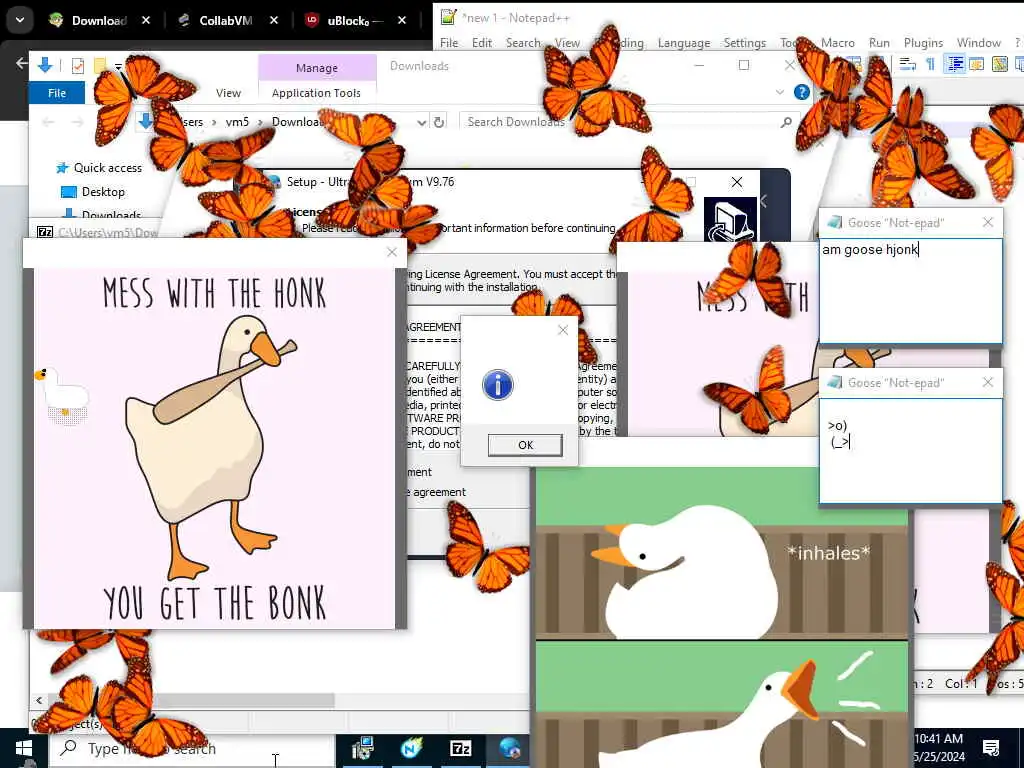The height and width of the screenshot is (768, 1024).
Task: Click the Explorer help question mark icon
Action: click(x=801, y=93)
